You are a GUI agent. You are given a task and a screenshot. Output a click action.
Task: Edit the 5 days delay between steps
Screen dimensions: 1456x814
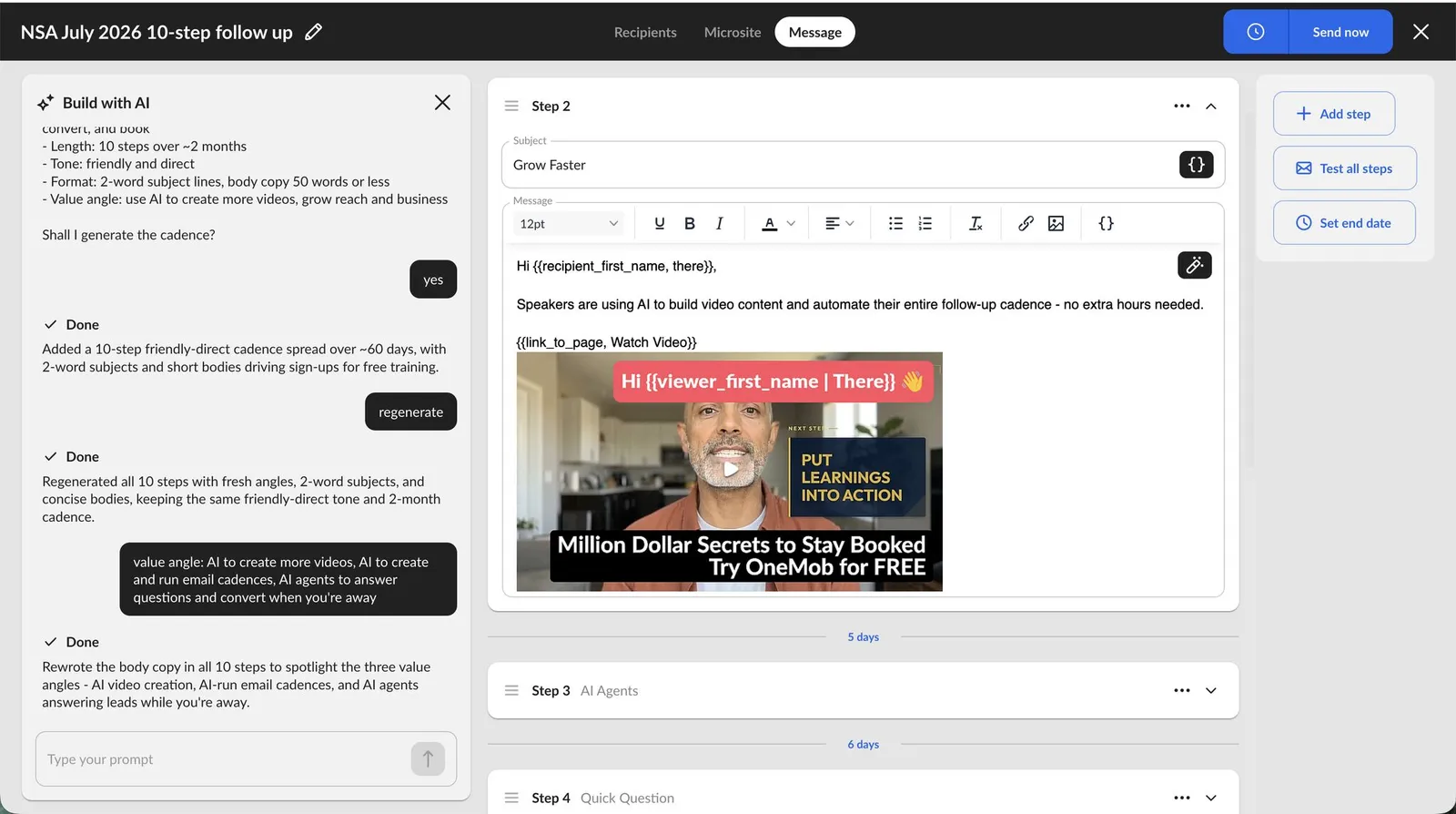(863, 636)
